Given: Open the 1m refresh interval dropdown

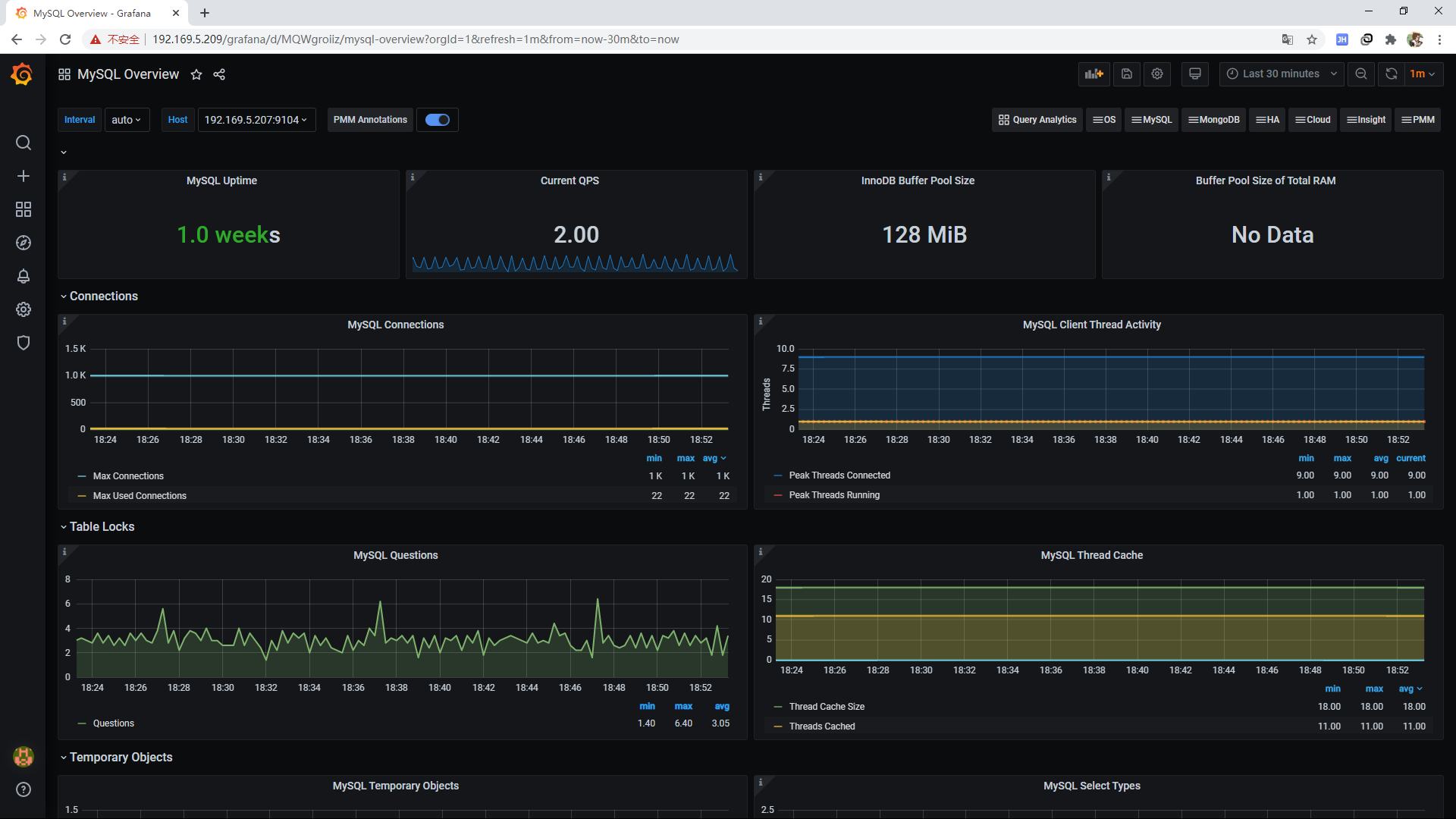Looking at the screenshot, I should (x=1423, y=74).
